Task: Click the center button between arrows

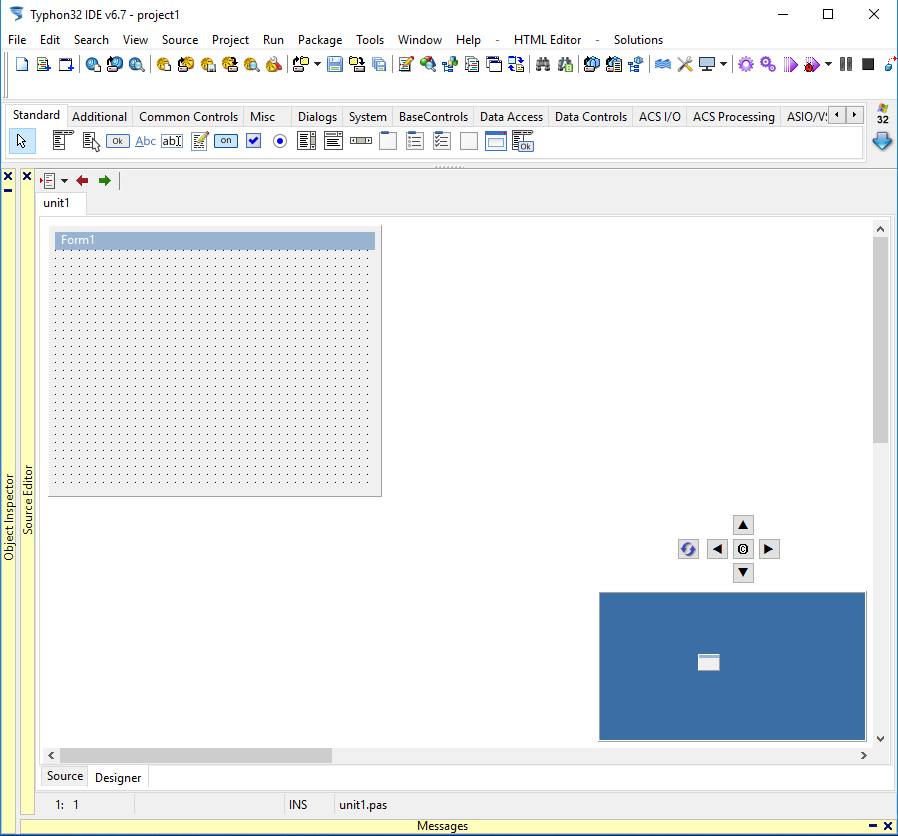Action: tap(743, 549)
